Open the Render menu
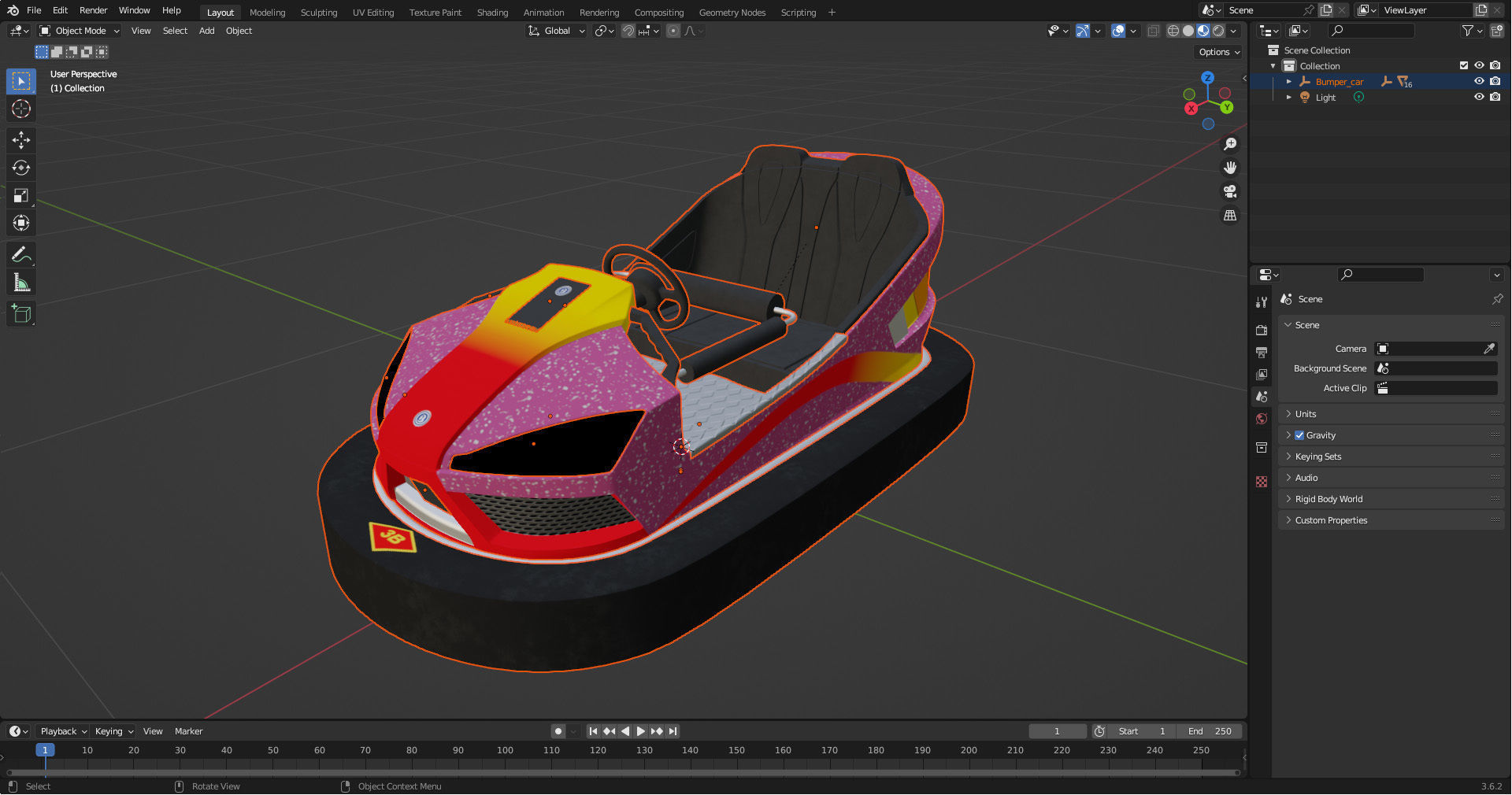The image size is (1512, 795). pos(93,10)
